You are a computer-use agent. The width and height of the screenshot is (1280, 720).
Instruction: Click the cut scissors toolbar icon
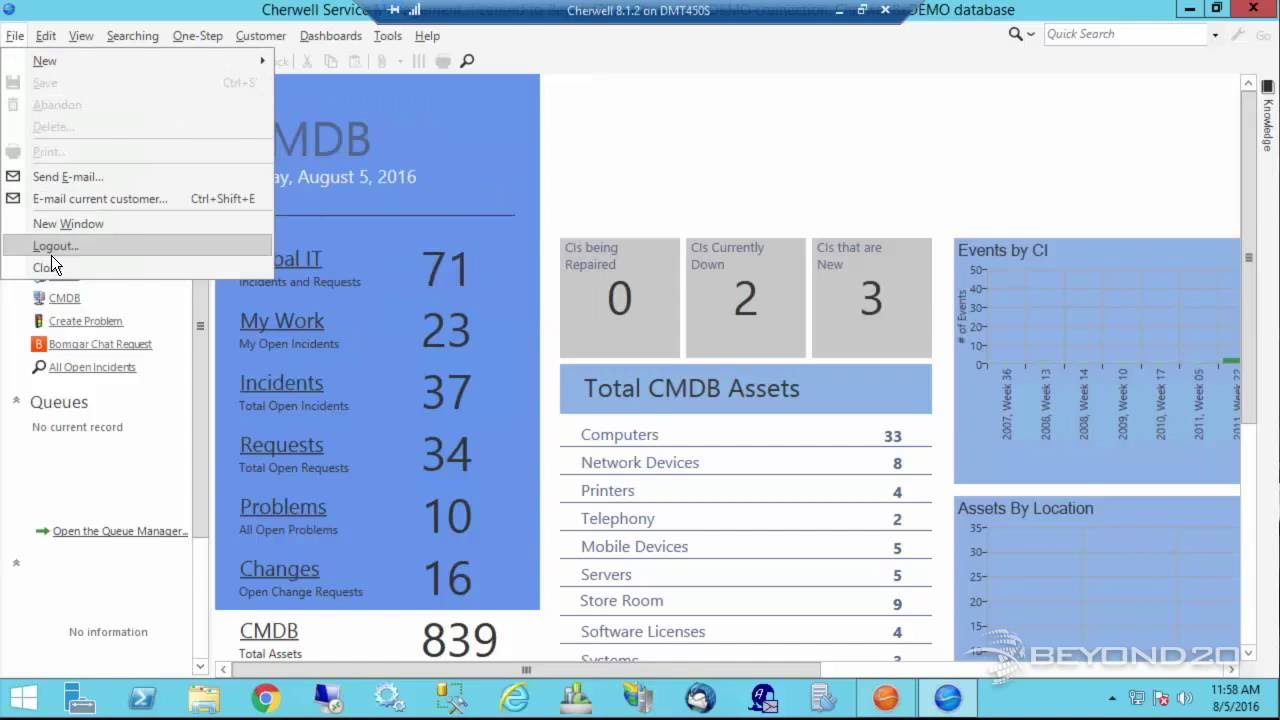pyautogui.click(x=307, y=61)
